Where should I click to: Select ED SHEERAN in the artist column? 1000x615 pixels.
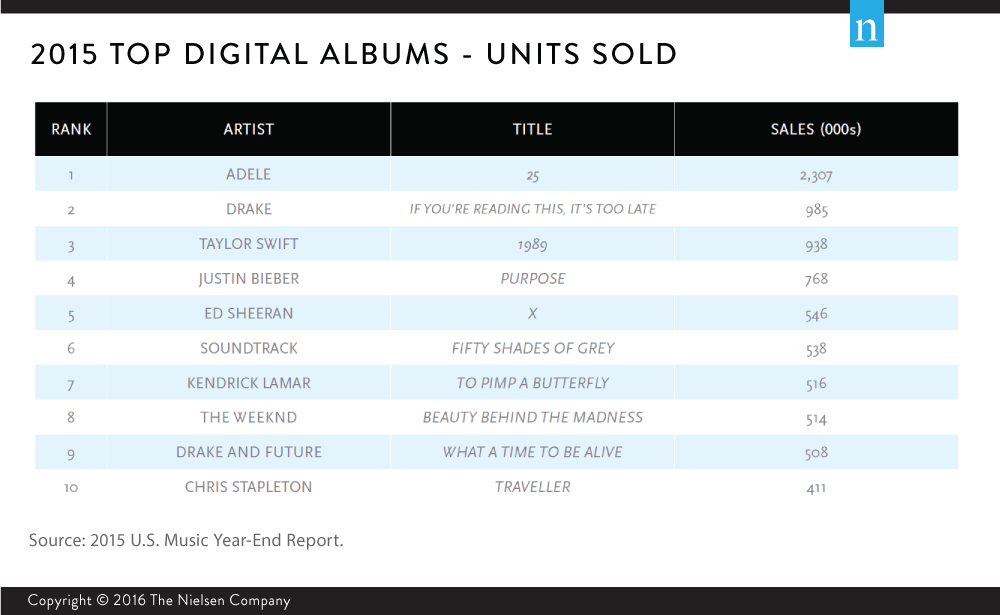[249, 313]
